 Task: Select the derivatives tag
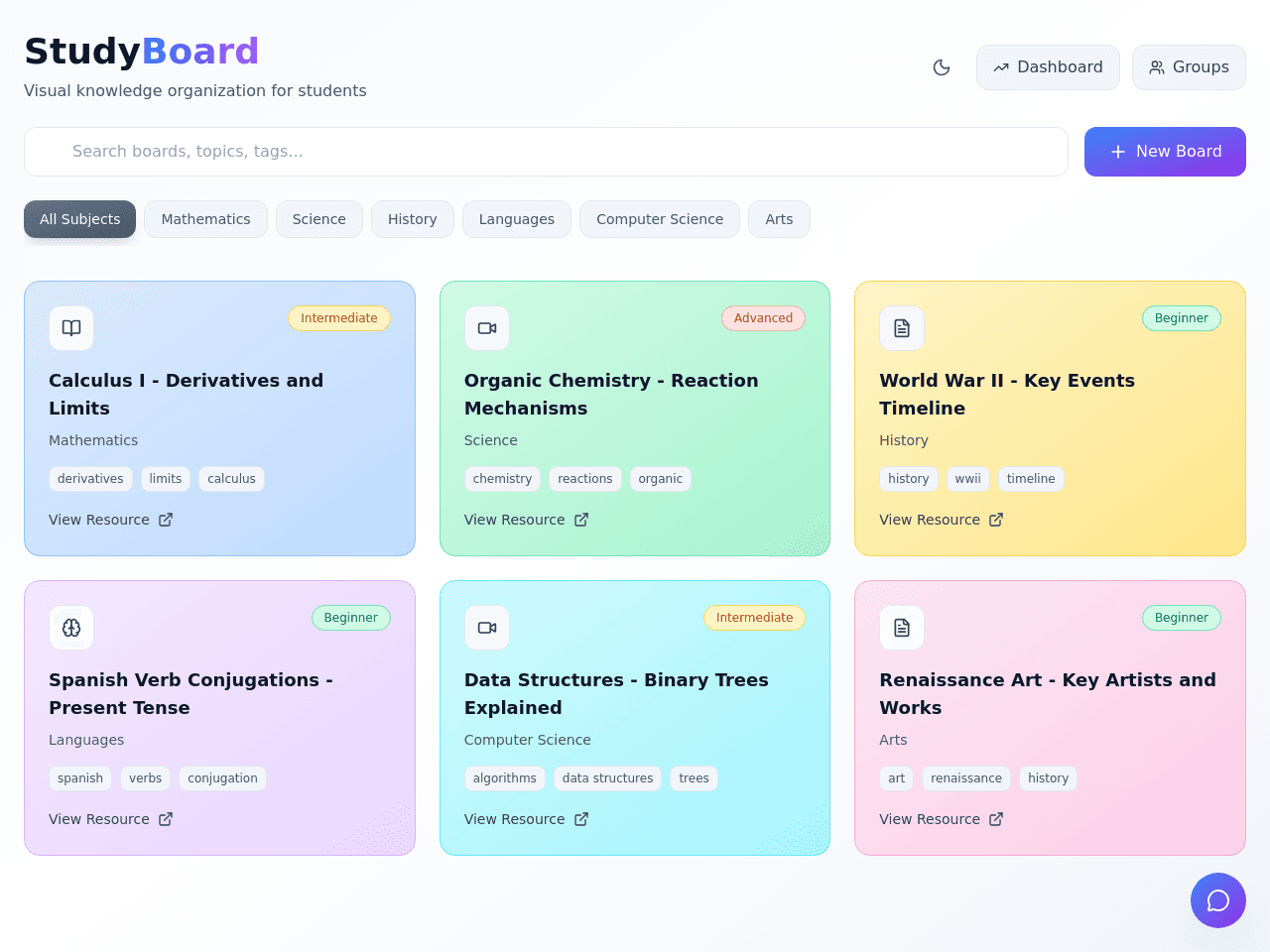coord(90,479)
